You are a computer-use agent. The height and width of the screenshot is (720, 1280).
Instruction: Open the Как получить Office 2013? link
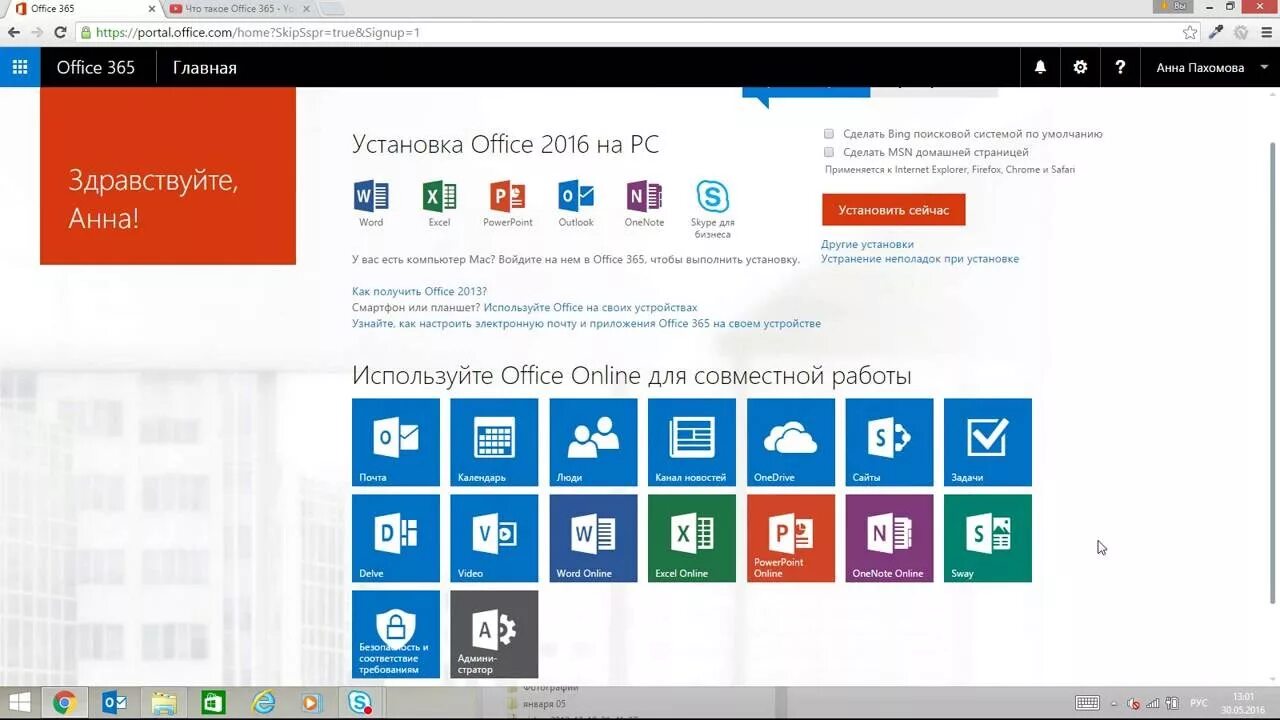pos(419,291)
